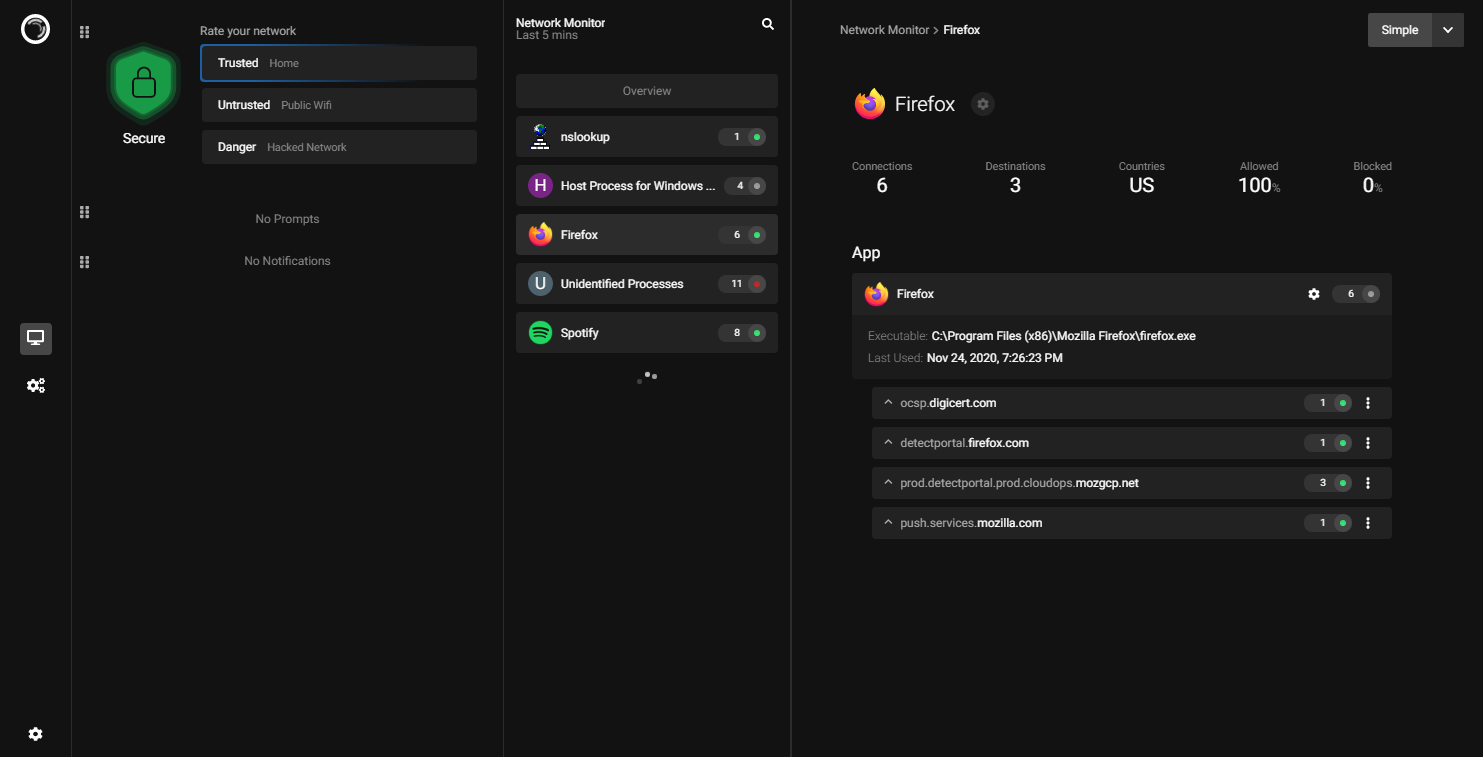Open the Host Process for Windows entry
Screen dimensions: 1483x757
tap(647, 186)
